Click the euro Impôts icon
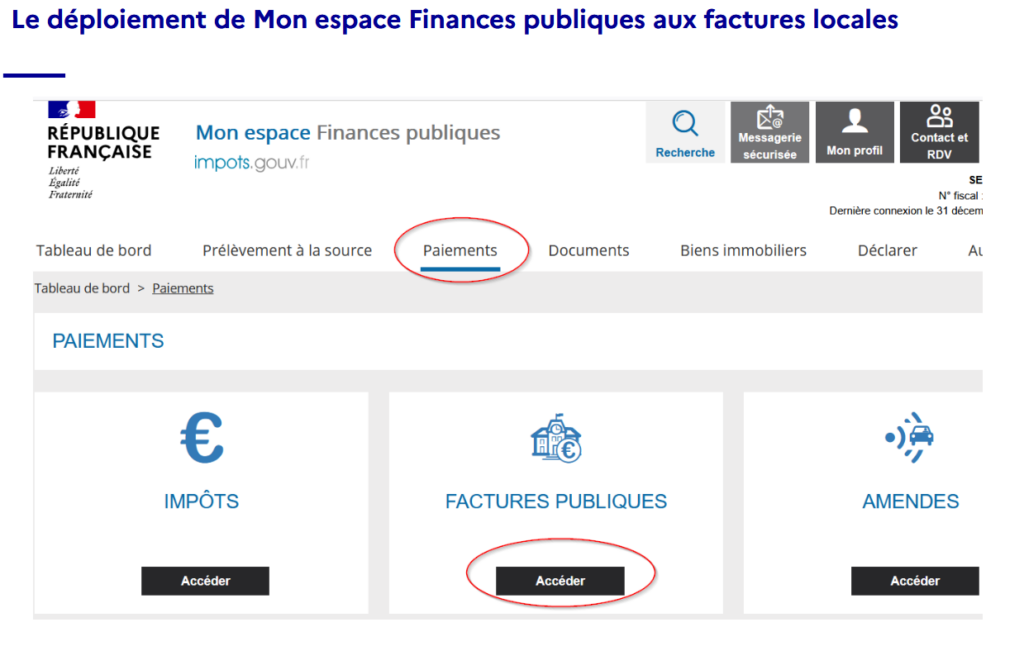The height and width of the screenshot is (646, 1024). click(x=201, y=439)
